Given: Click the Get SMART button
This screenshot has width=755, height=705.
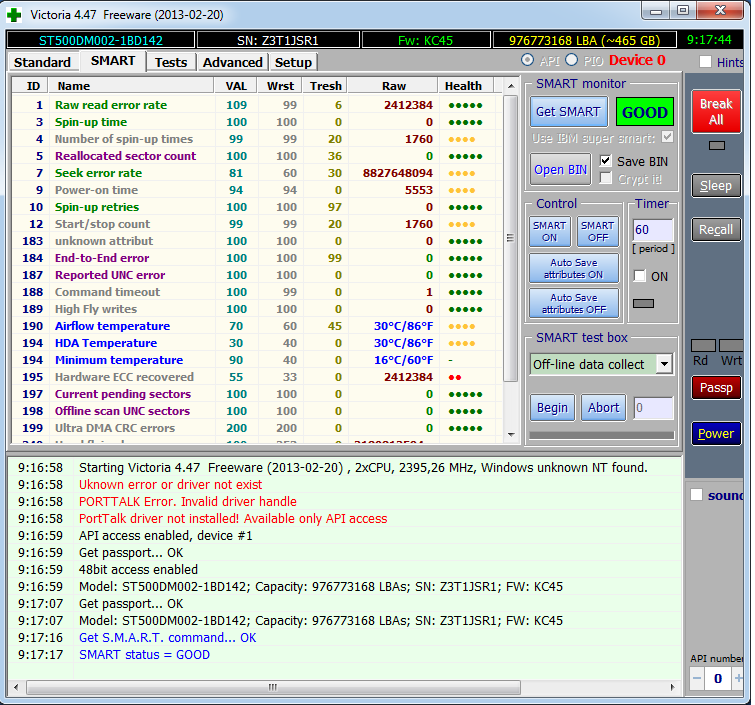Looking at the screenshot, I should click(x=568, y=112).
